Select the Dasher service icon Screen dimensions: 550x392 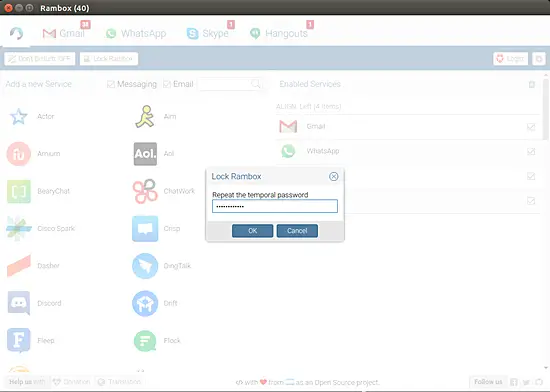pyautogui.click(x=19, y=266)
